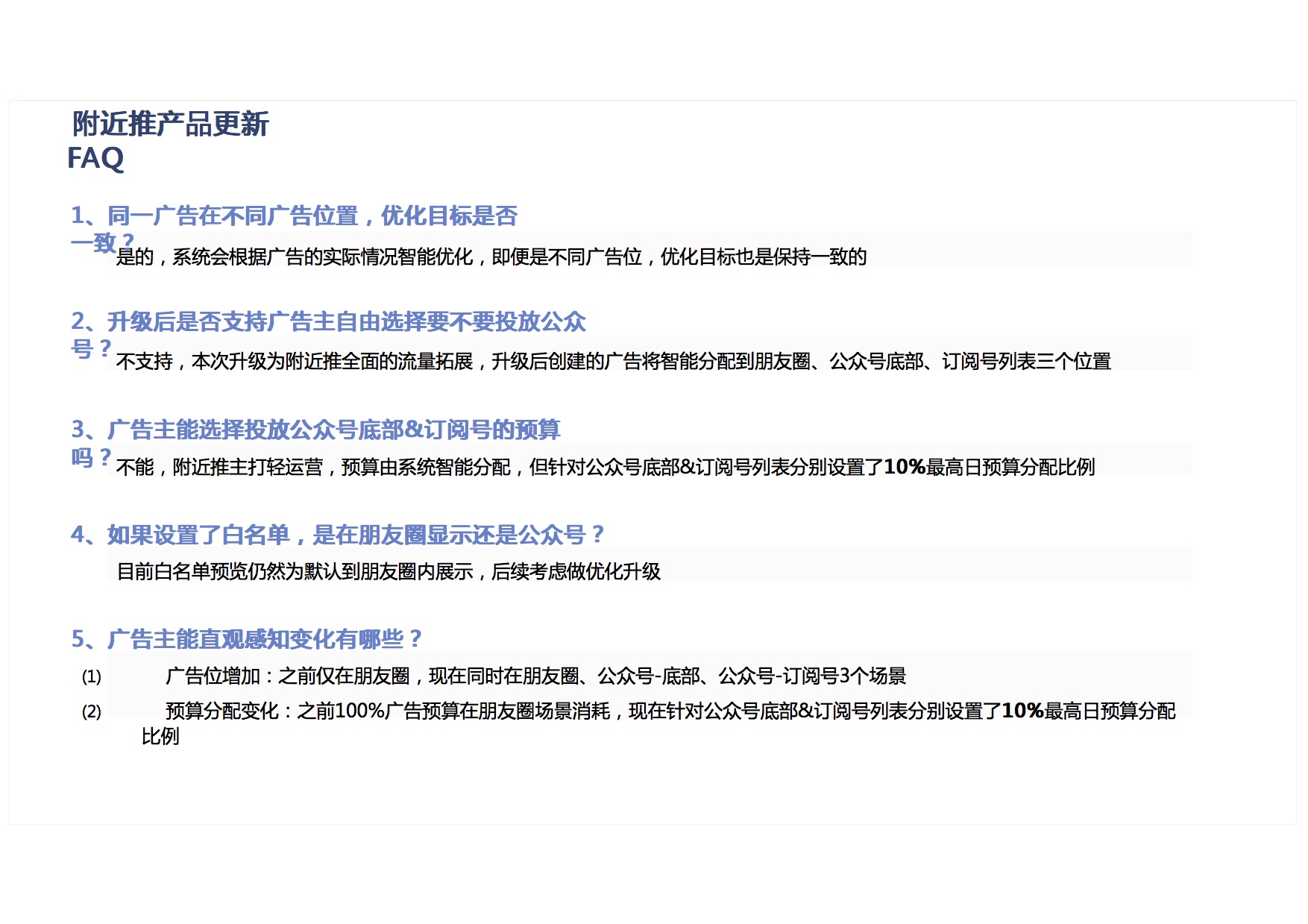Select answer starting with 目前白名单预览
1308x924 pixels.
(389, 572)
